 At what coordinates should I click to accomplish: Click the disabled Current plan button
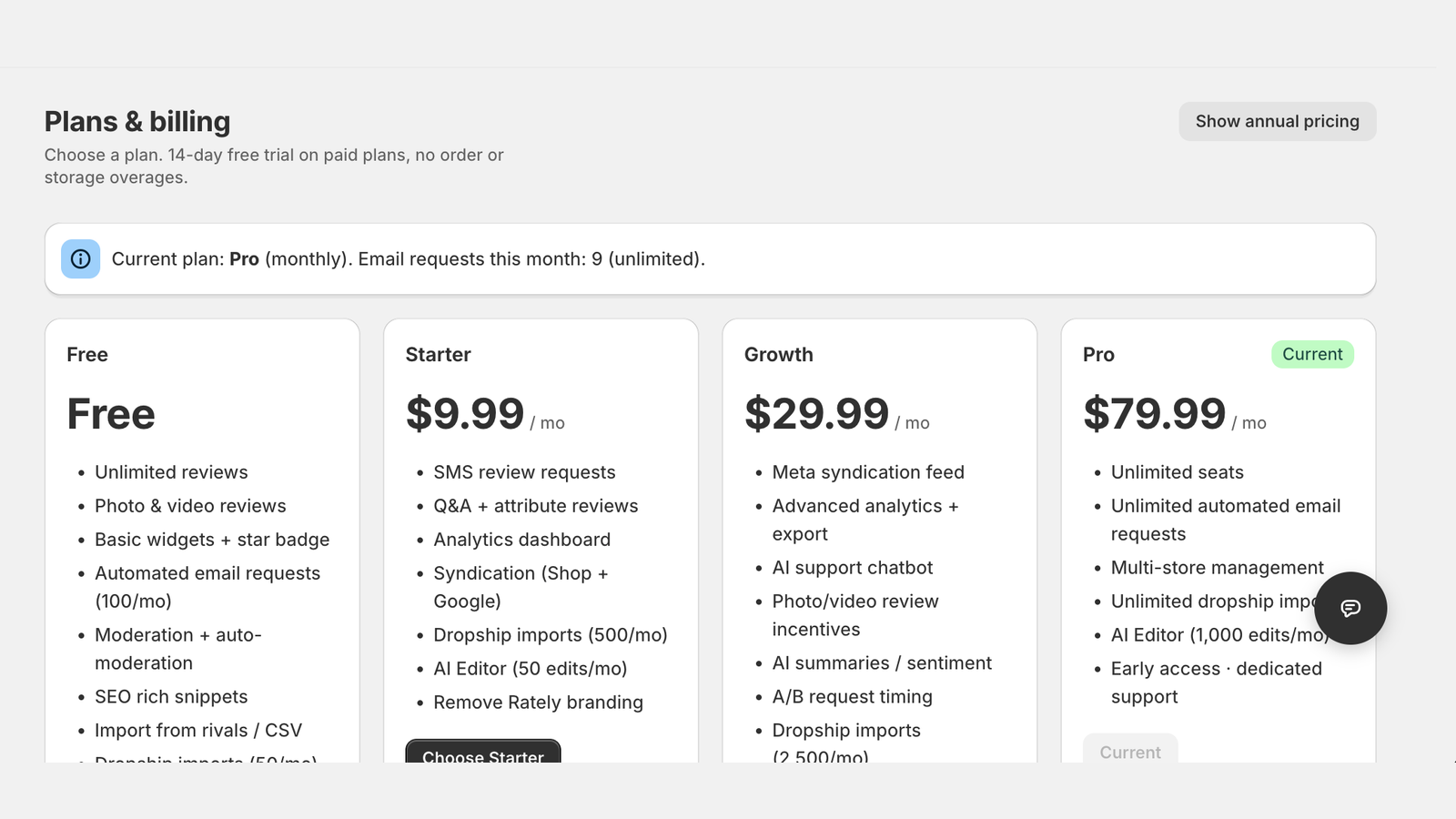pos(1130,749)
